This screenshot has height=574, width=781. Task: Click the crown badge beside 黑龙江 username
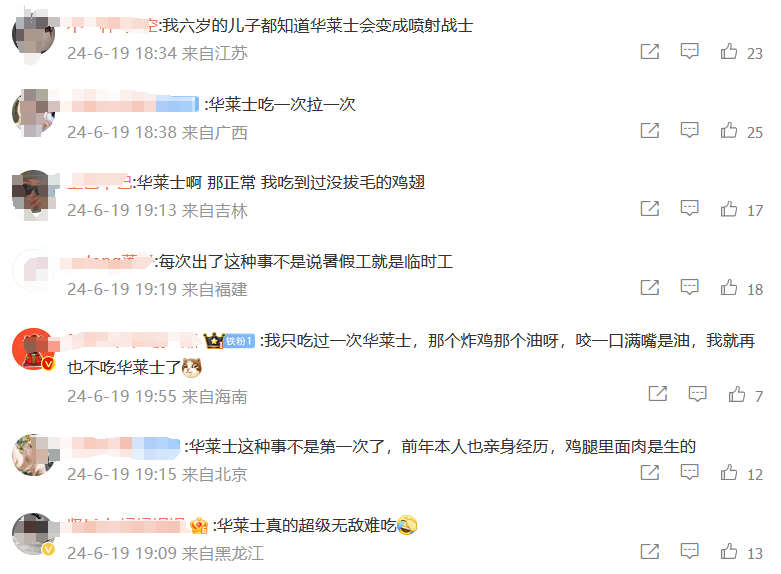(x=199, y=526)
